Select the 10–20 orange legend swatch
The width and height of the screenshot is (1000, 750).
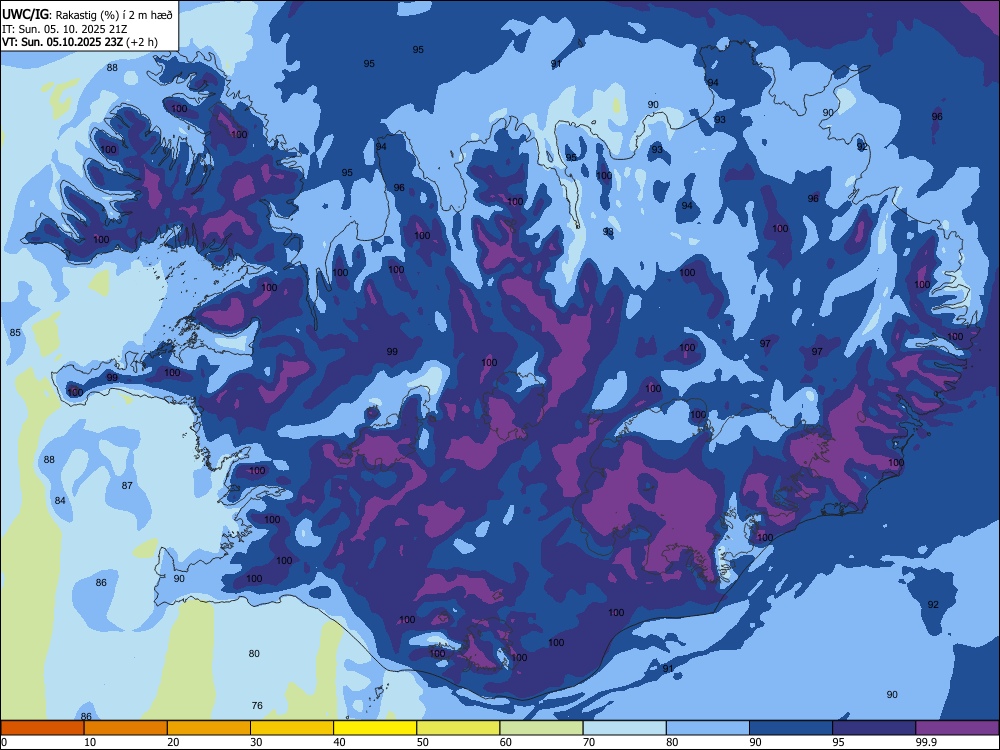[126, 728]
